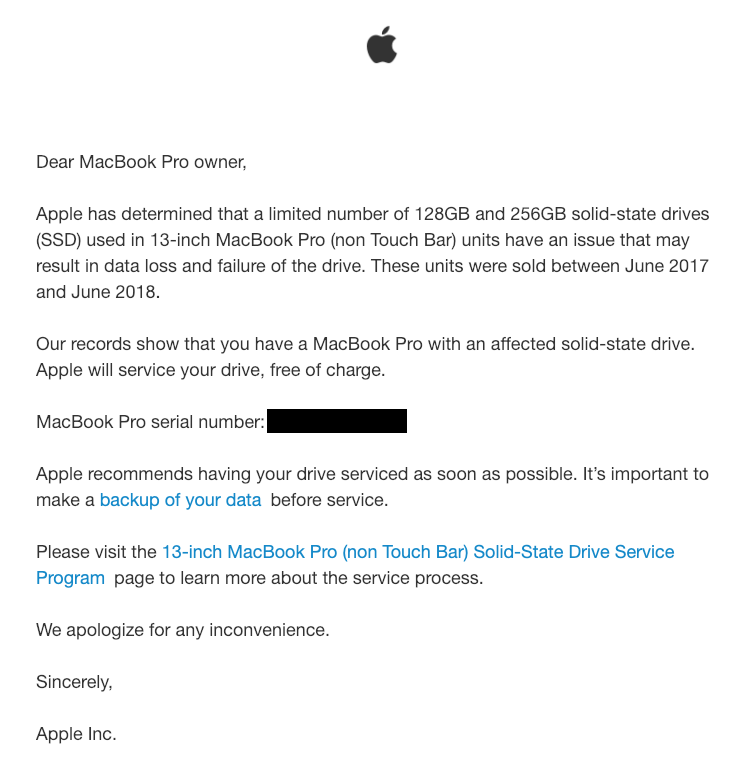Click the Apple logo at top

coord(382,45)
